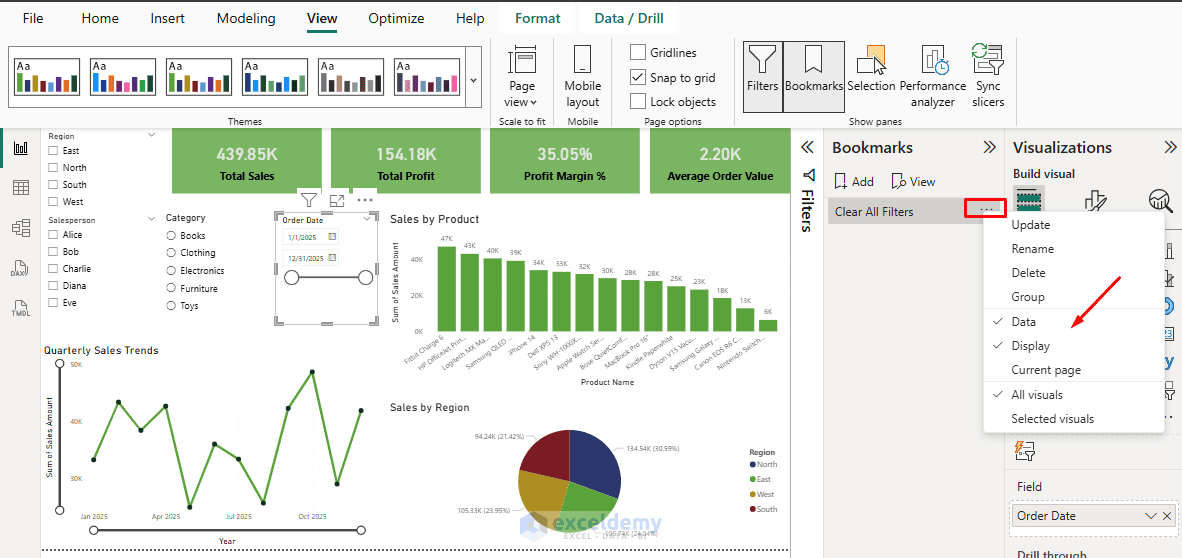1182x558 pixels.
Task: Open calendar picker for start date 1/1/2025
Action: click(x=332, y=238)
